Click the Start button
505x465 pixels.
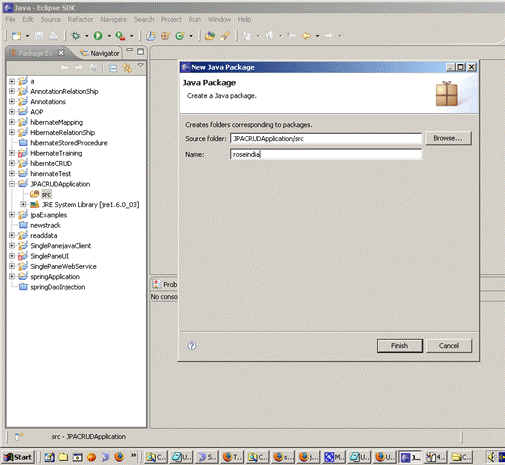[18, 457]
